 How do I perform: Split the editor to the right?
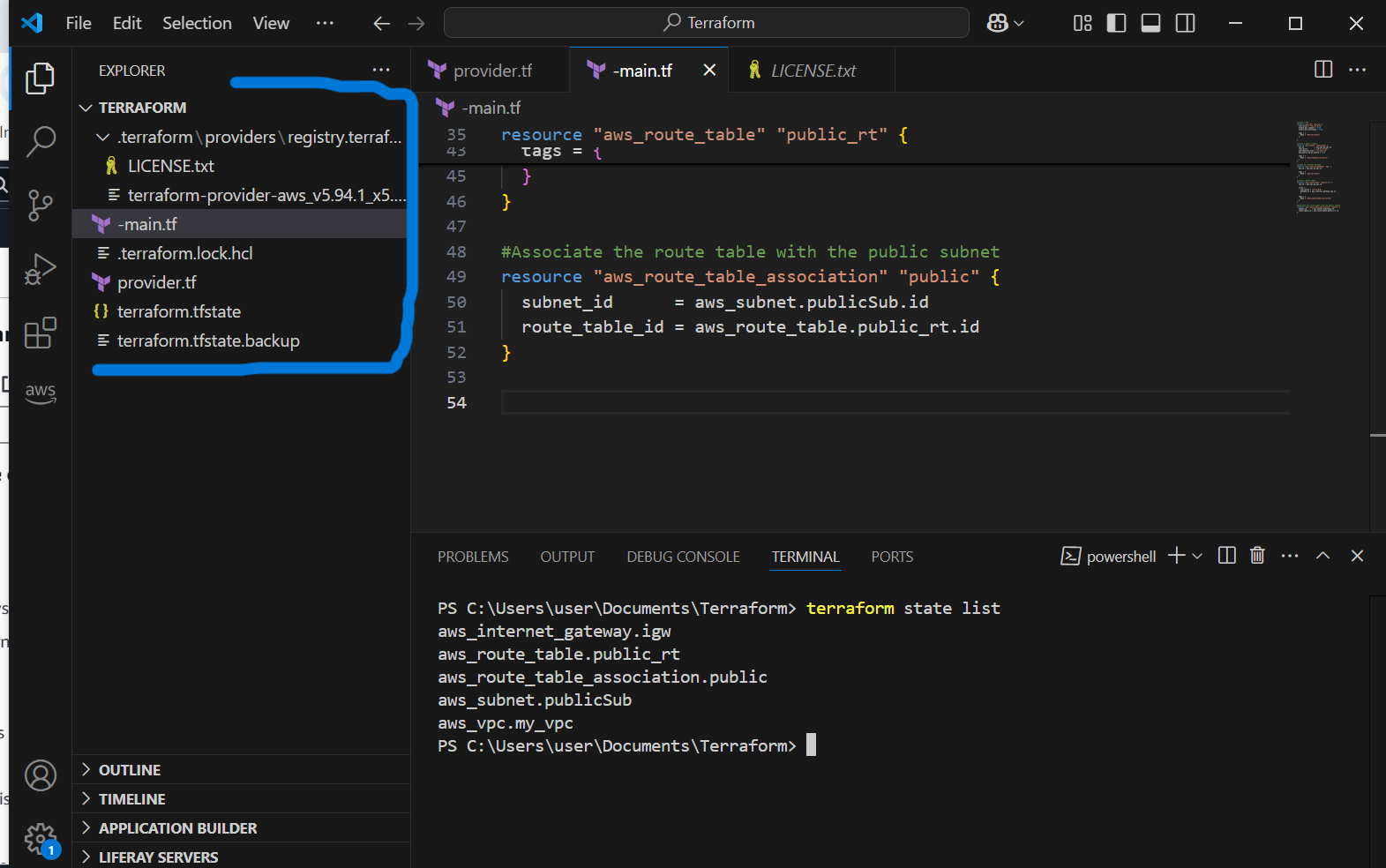(x=1323, y=70)
